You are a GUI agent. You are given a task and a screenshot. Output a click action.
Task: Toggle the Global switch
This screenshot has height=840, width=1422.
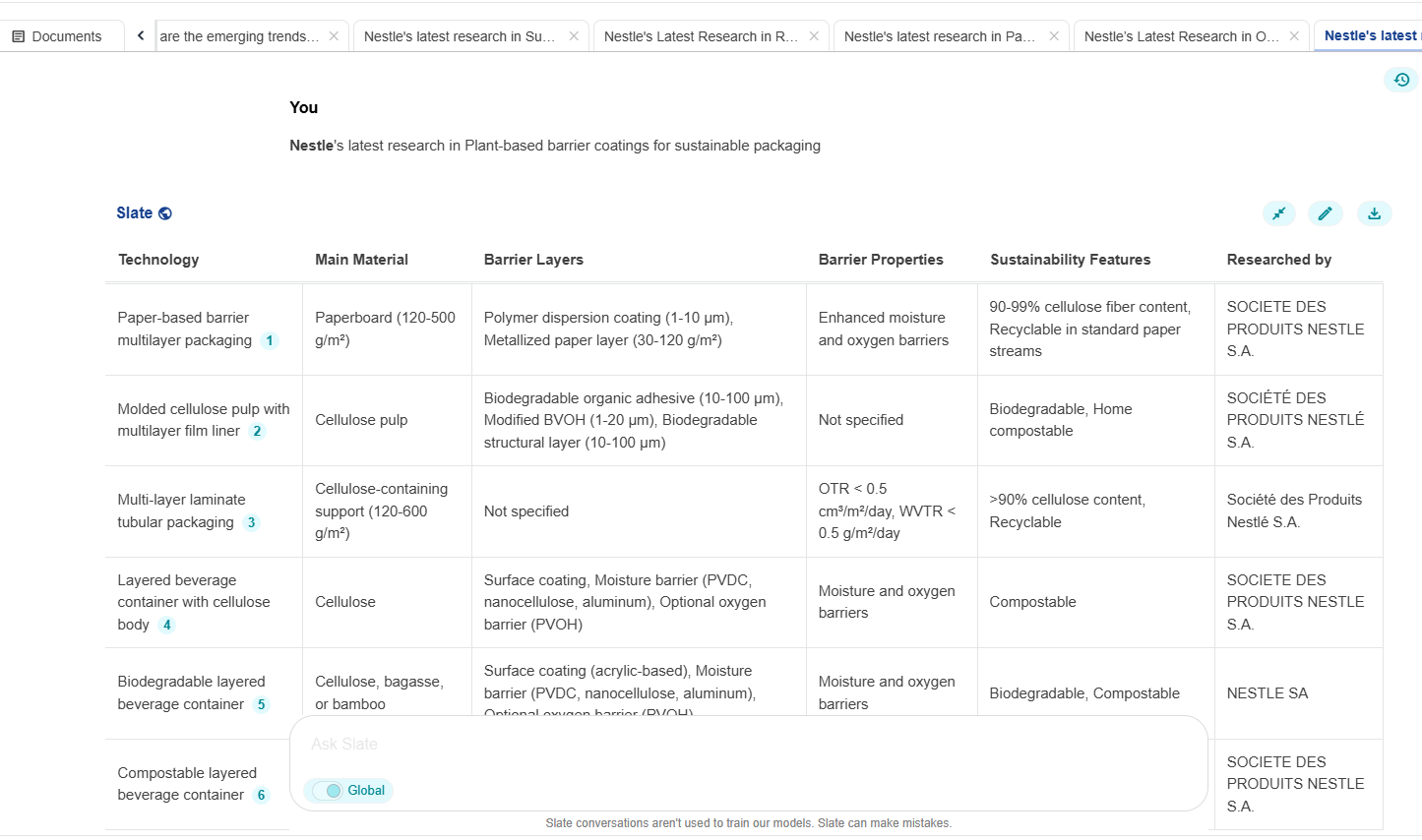coord(327,791)
